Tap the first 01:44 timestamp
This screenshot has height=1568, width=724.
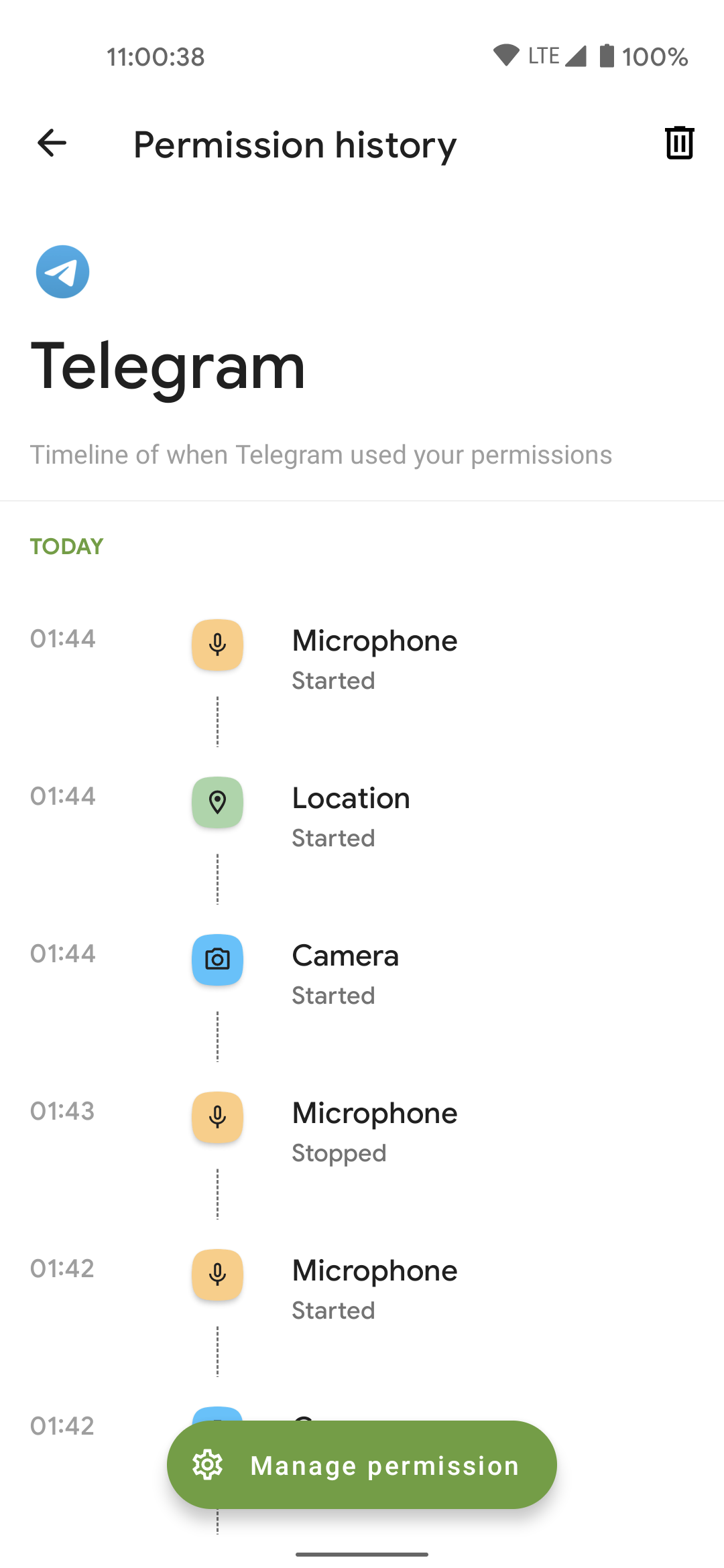(63, 639)
